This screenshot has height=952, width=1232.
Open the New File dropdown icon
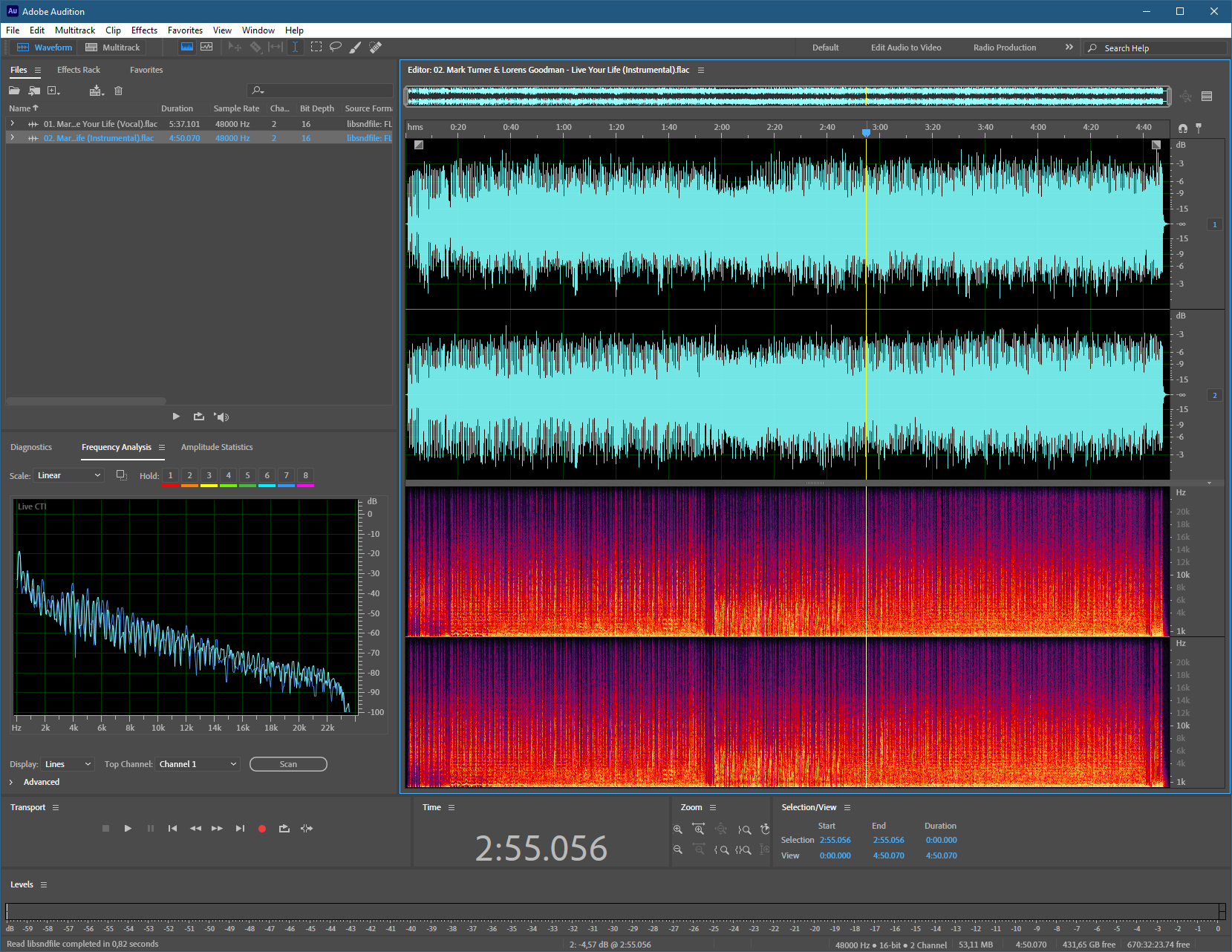pyautogui.click(x=53, y=91)
